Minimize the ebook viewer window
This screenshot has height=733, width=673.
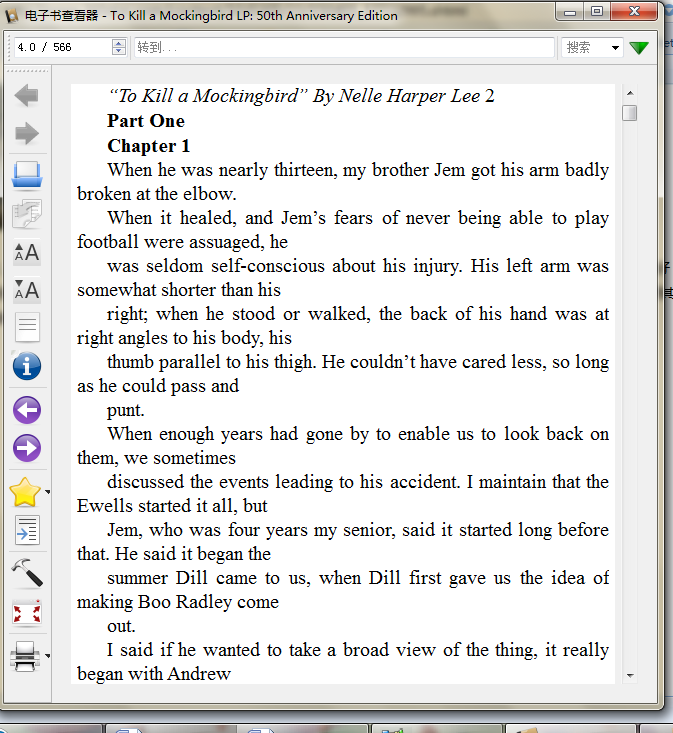click(x=570, y=12)
